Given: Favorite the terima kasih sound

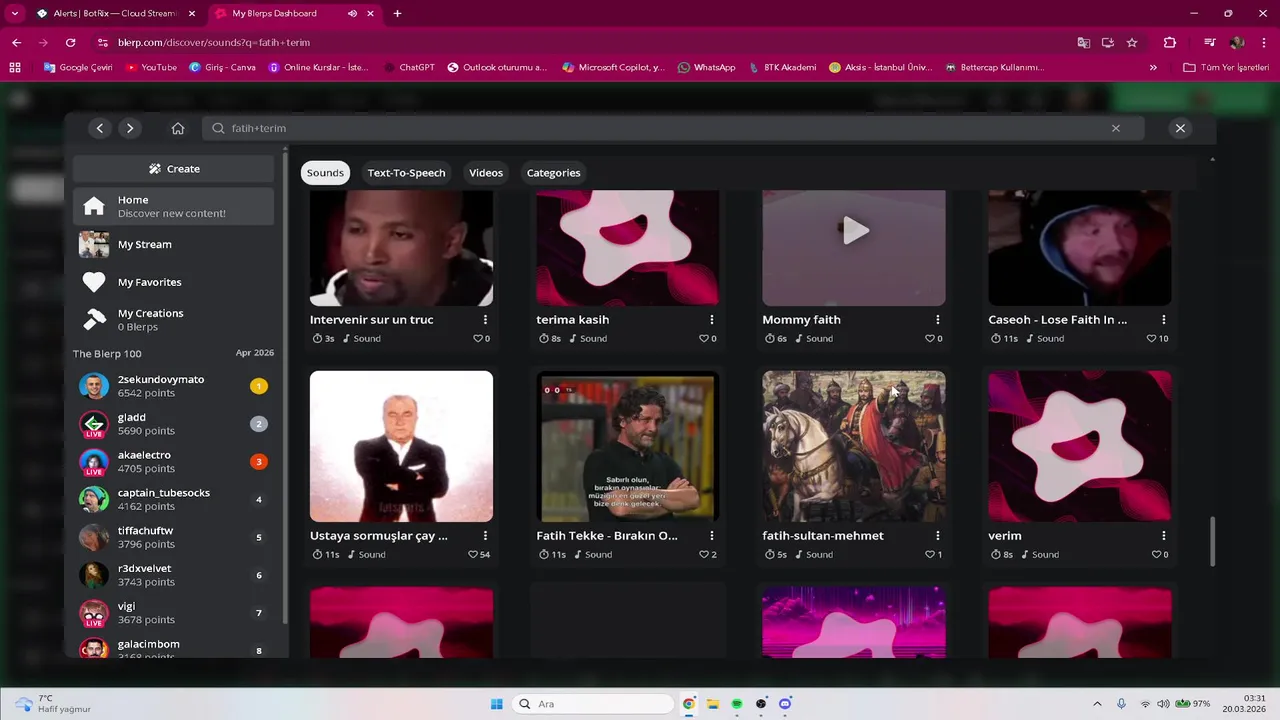Looking at the screenshot, I should (704, 339).
